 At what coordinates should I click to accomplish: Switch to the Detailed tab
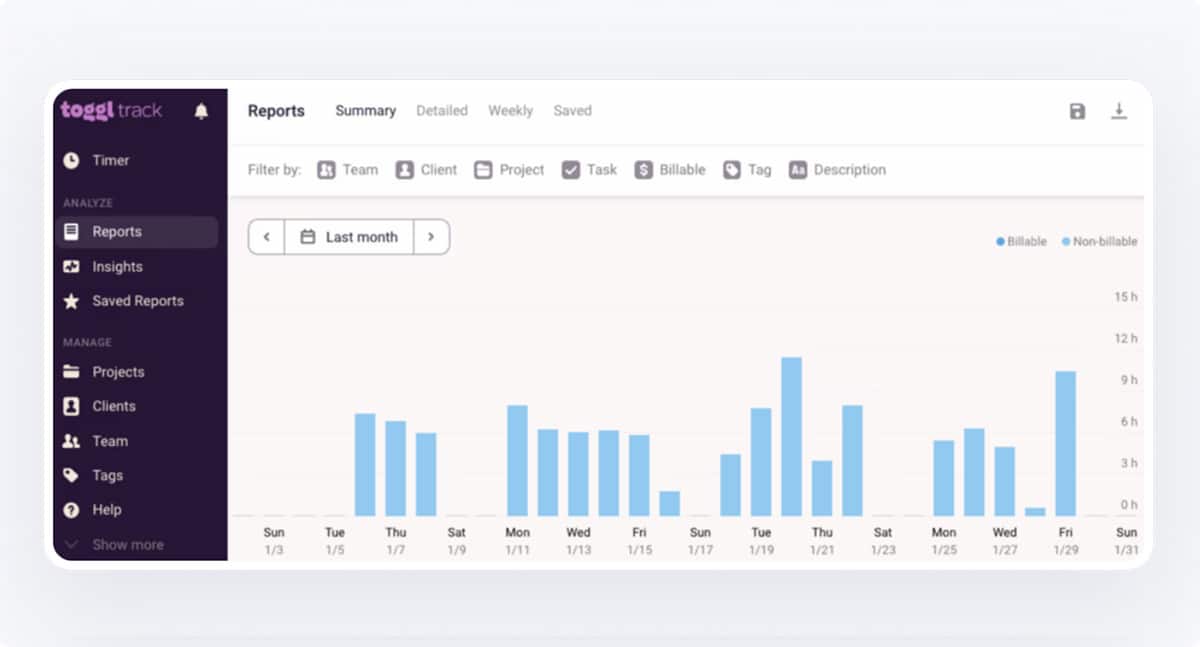442,111
